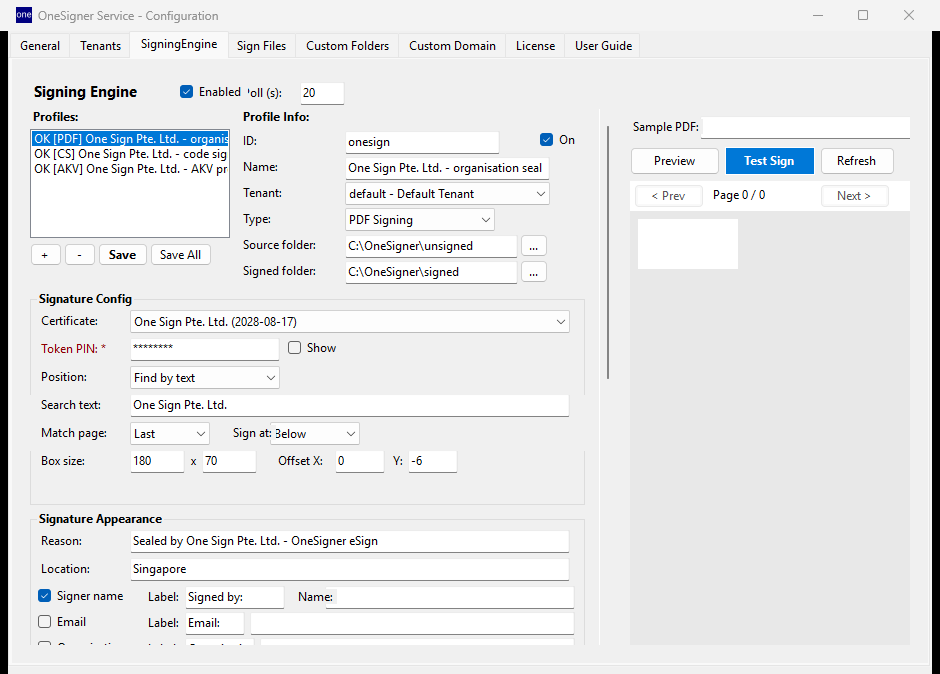Browse for Signed folder with ellipsis button

coord(534,272)
